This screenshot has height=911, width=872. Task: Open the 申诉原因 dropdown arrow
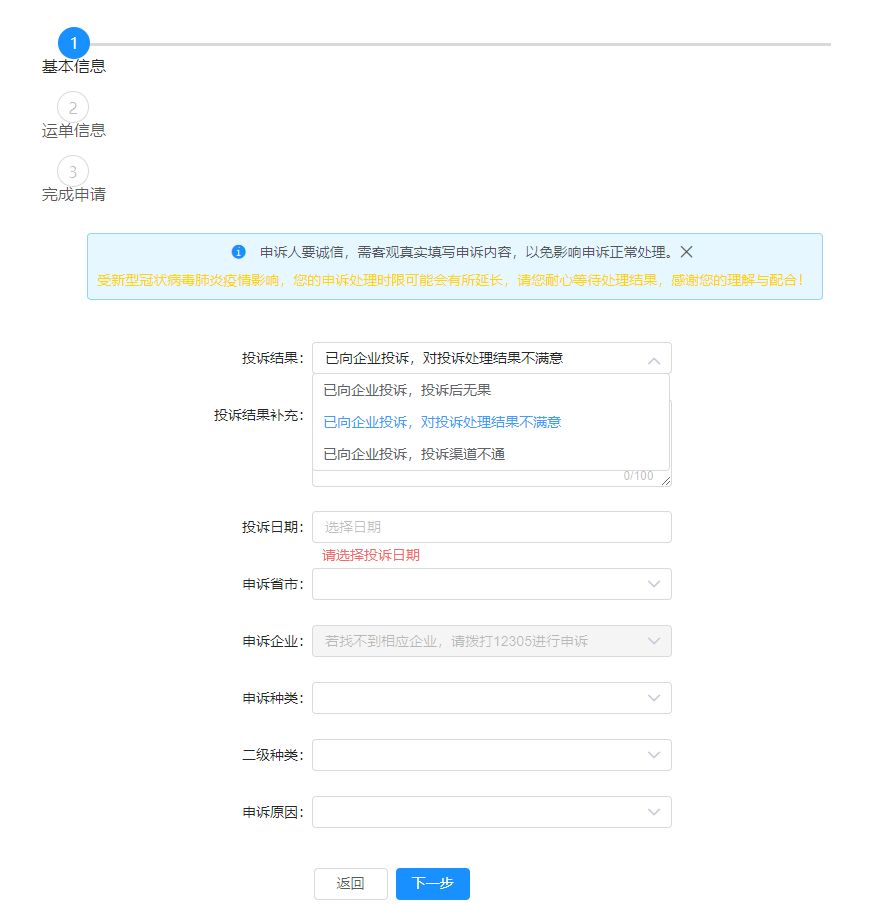pyautogui.click(x=655, y=811)
